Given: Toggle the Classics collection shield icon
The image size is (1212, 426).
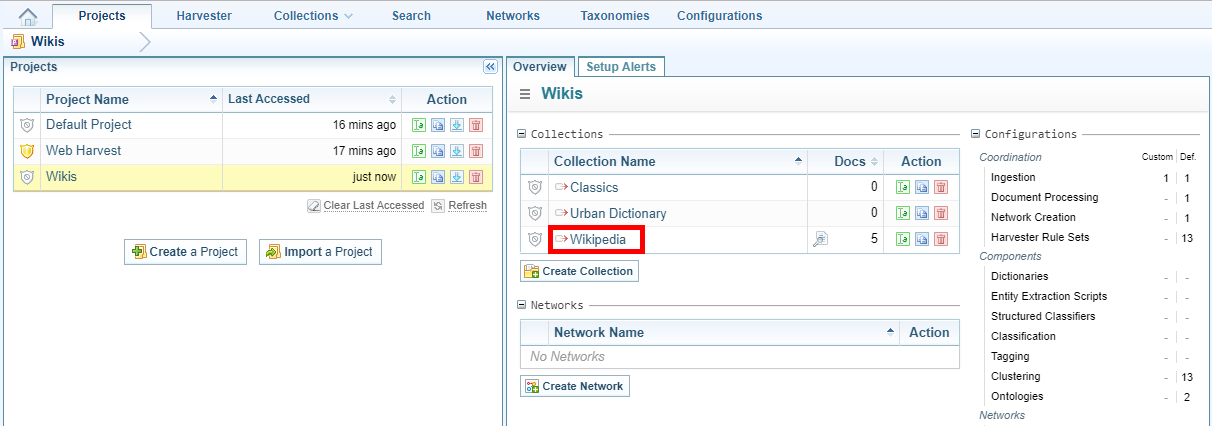Looking at the screenshot, I should point(535,187).
